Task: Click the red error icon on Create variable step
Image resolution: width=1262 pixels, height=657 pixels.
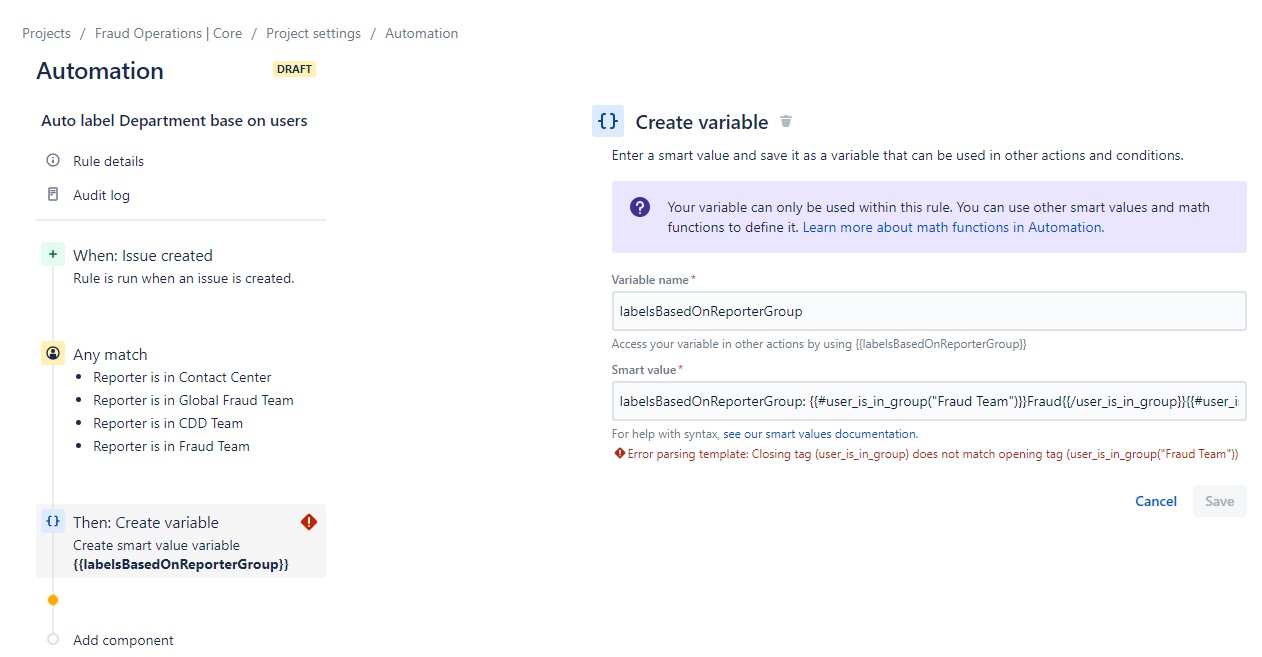Action: point(308,522)
